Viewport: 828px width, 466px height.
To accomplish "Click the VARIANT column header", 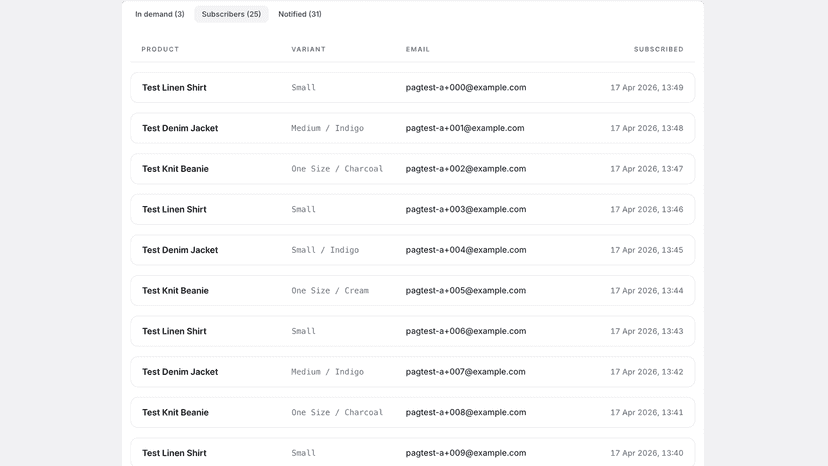I will click(308, 49).
